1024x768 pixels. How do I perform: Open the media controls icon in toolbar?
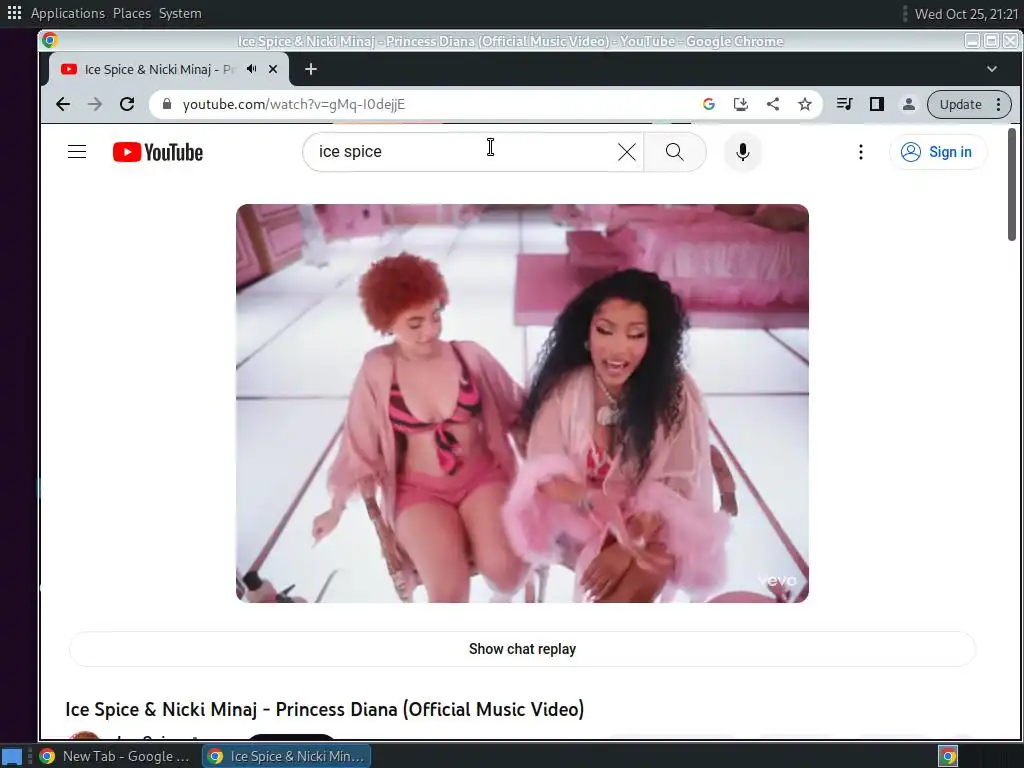[x=844, y=104]
